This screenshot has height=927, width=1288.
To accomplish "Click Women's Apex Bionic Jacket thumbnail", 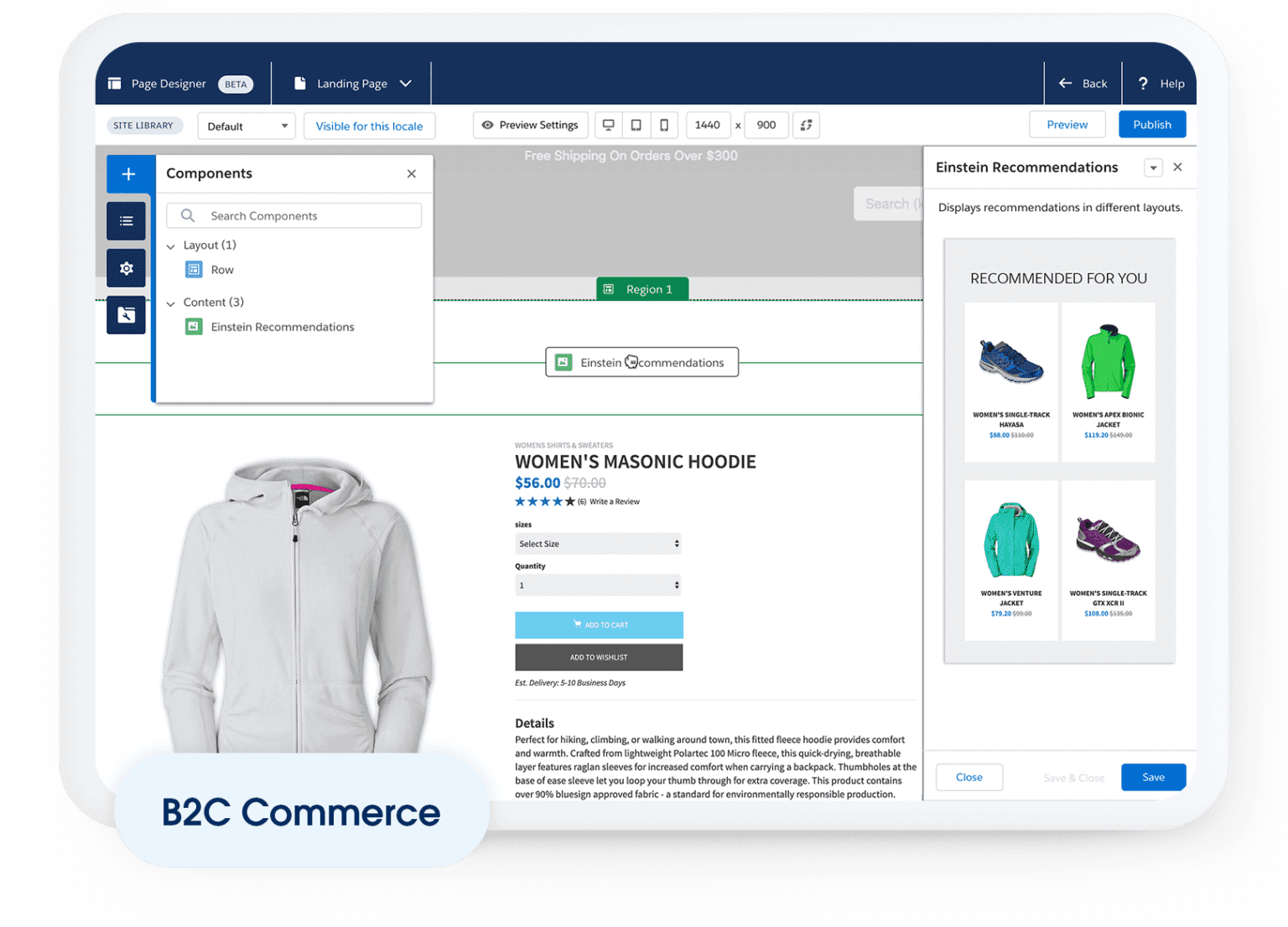I will [x=1109, y=361].
